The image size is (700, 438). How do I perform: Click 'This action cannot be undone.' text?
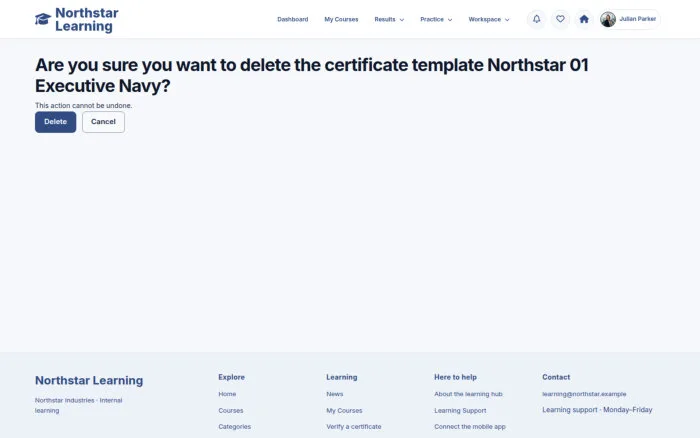tap(83, 105)
